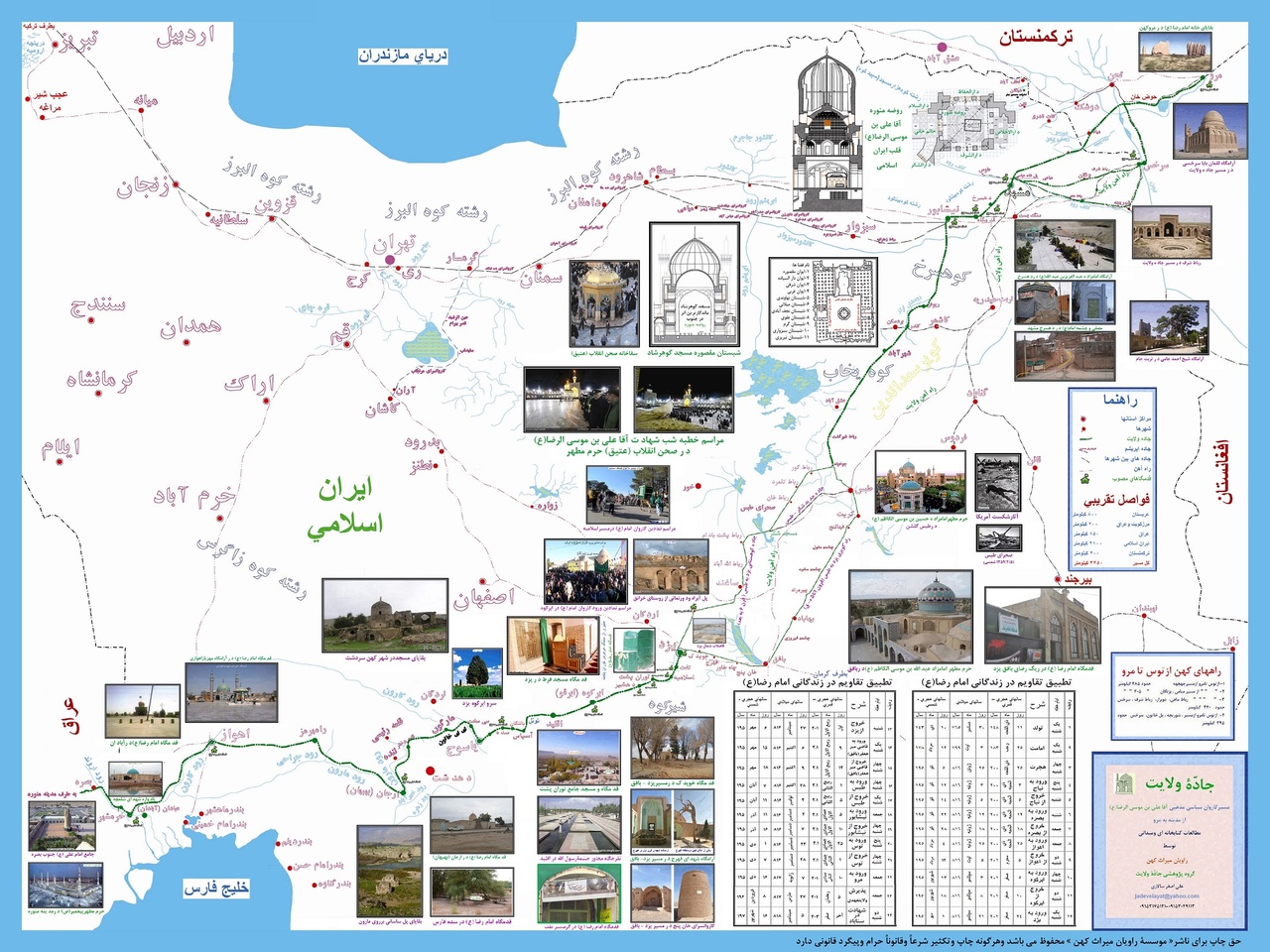Open the Sassanid bridge ruins photo over مارون
Screen dimensions: 1270x952
(391, 872)
